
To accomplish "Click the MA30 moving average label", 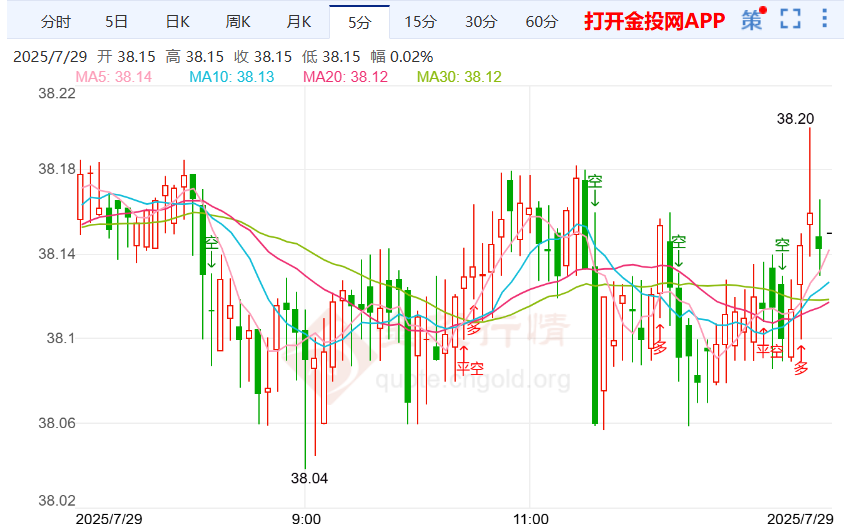I will click(x=459, y=77).
